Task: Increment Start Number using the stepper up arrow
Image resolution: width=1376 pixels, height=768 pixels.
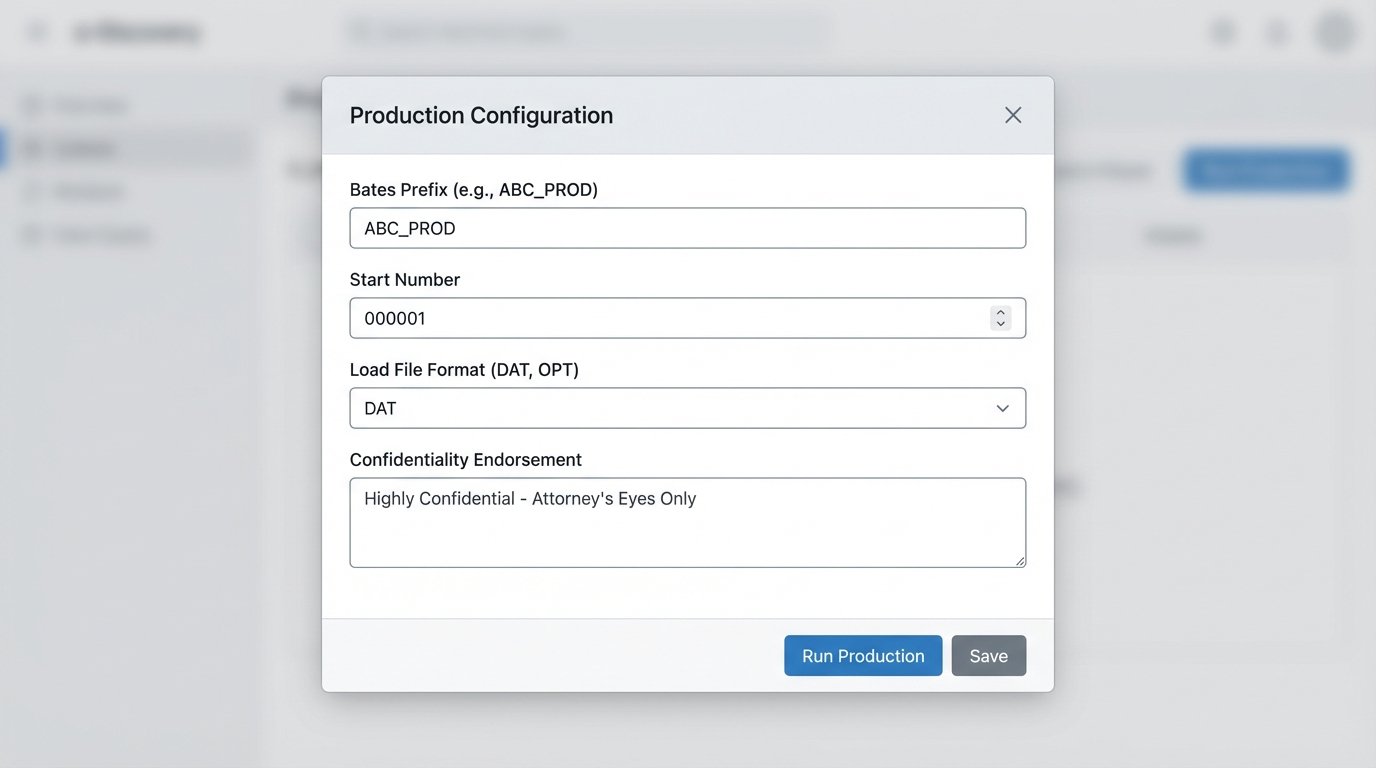Action: (x=1000, y=312)
